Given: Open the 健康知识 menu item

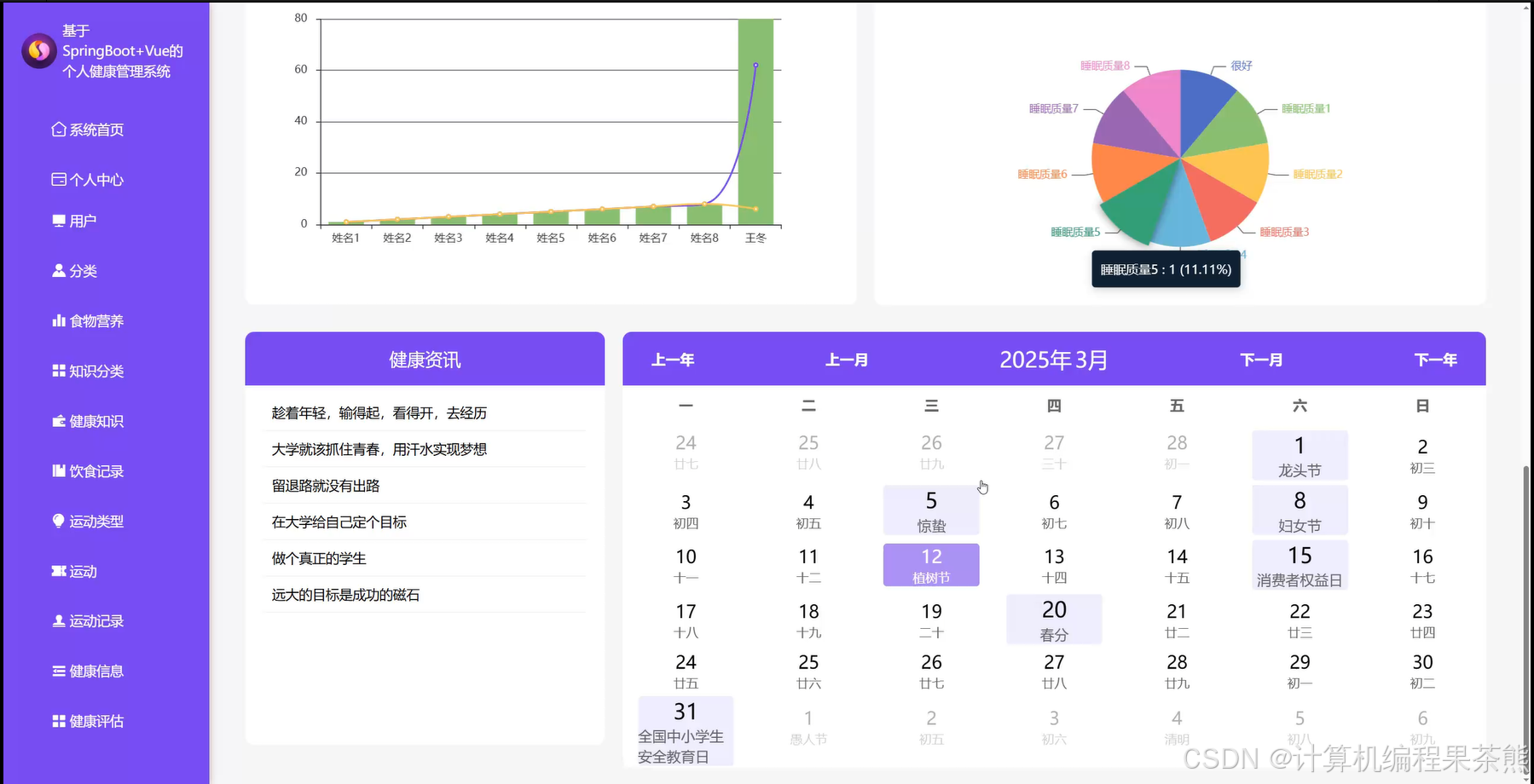Looking at the screenshot, I should coord(88,421).
